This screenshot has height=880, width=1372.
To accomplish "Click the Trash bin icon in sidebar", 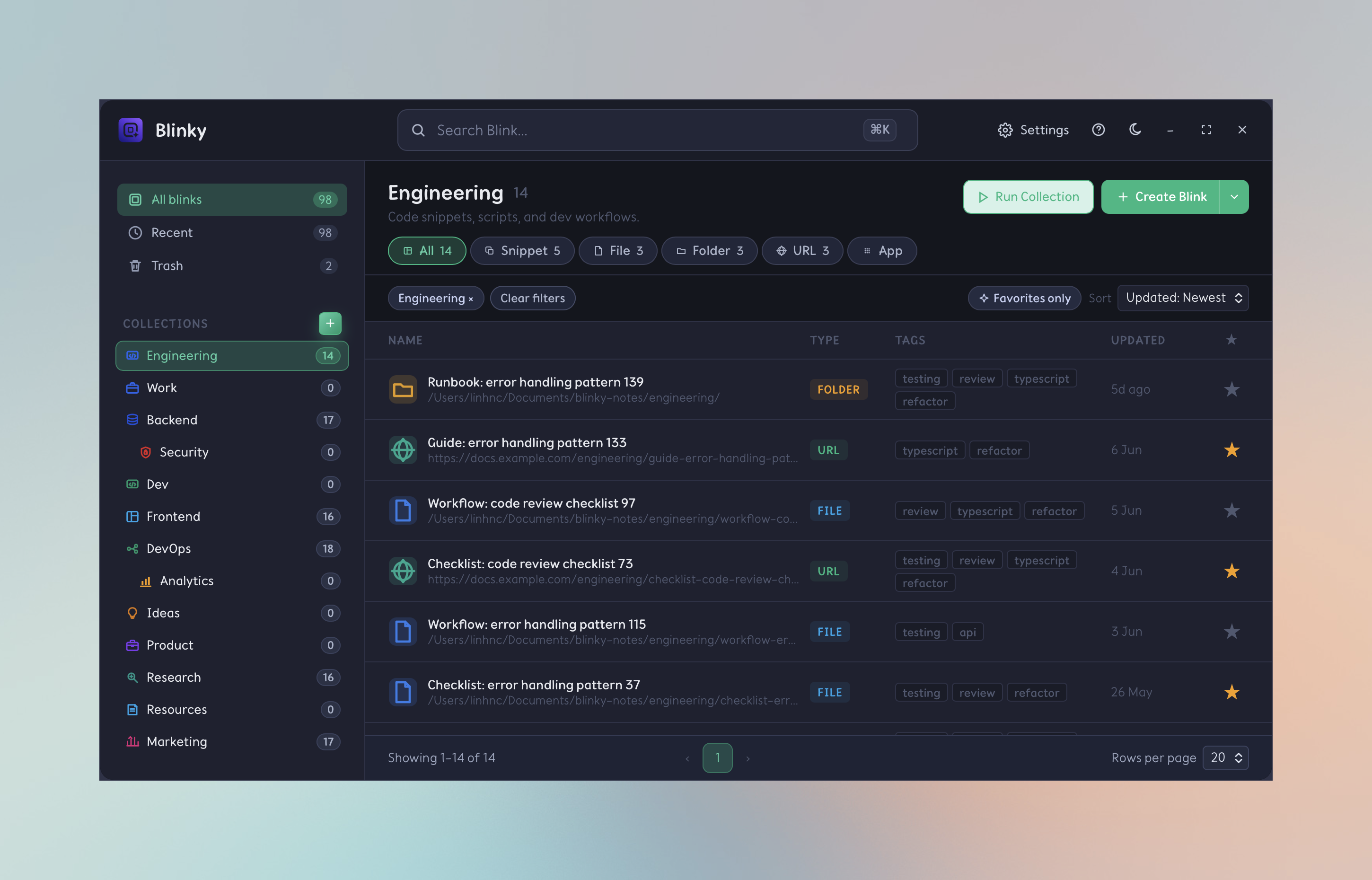I will [135, 266].
